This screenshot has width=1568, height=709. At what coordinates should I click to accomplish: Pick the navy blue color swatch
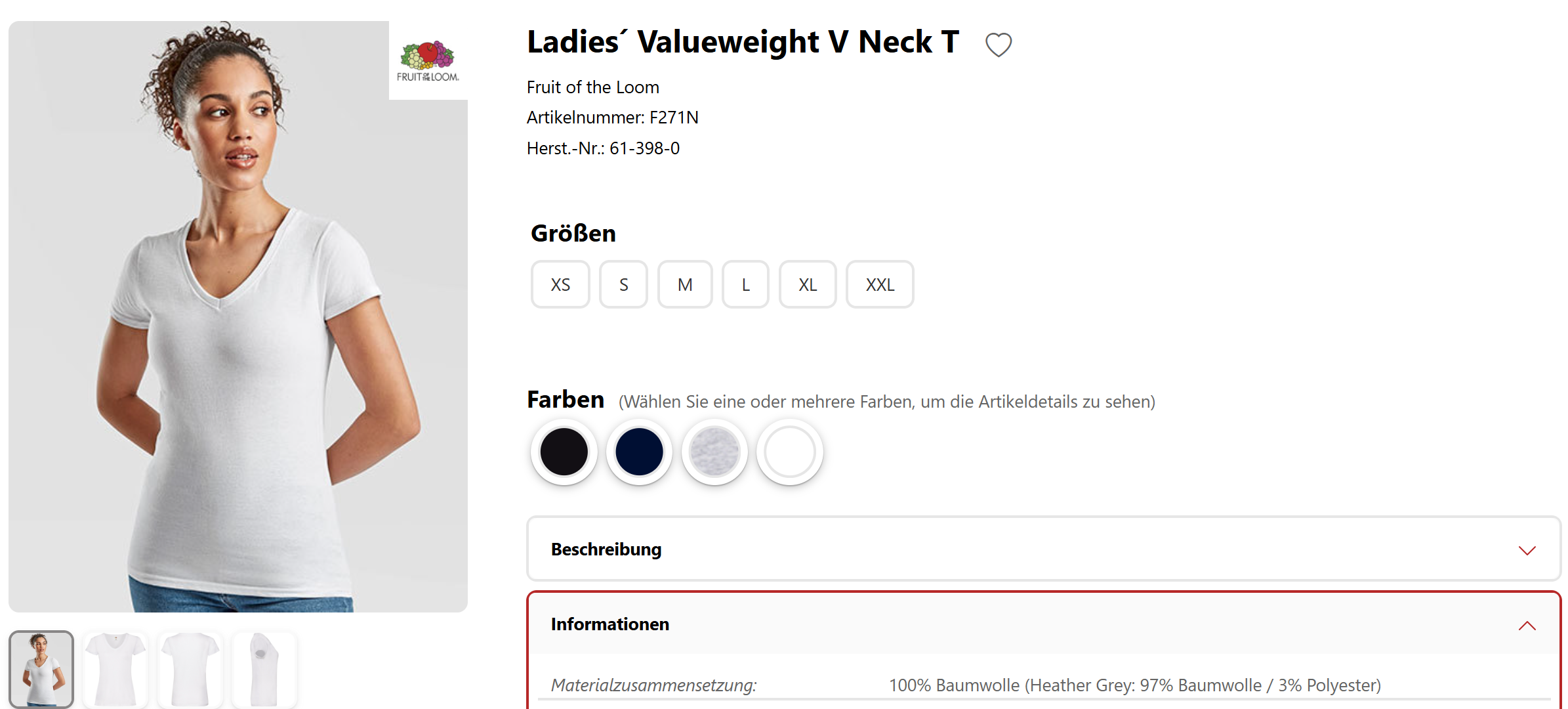(639, 452)
